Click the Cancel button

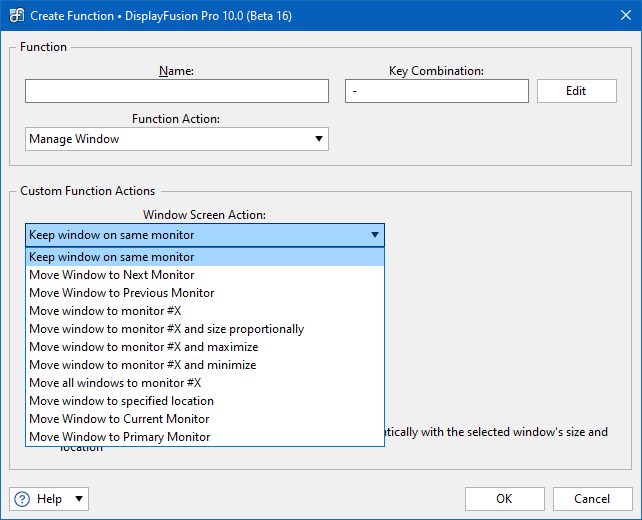(x=592, y=499)
